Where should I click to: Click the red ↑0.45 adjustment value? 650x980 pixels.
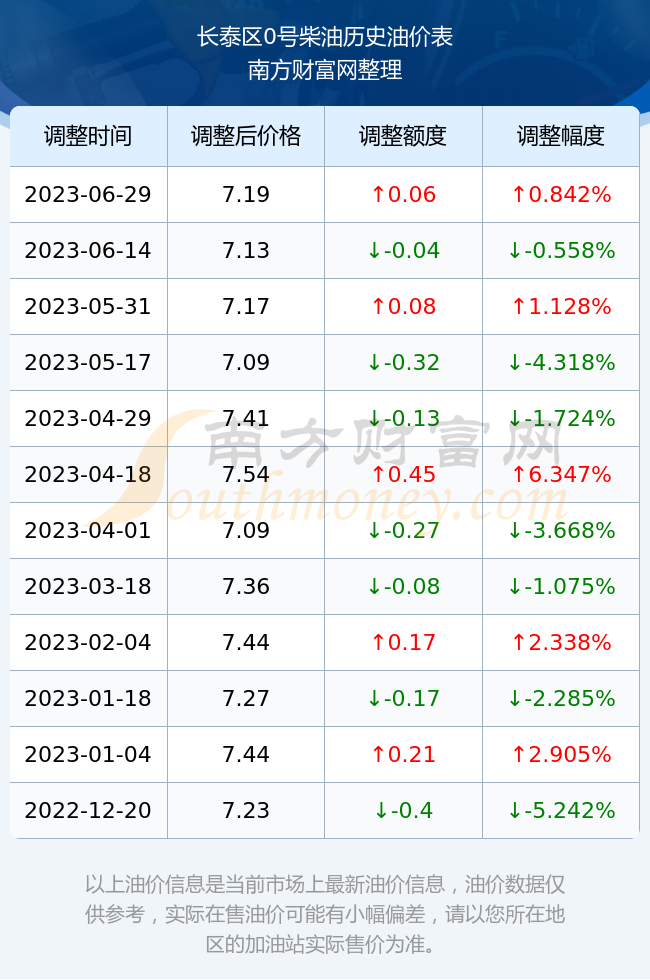pyautogui.click(x=403, y=474)
